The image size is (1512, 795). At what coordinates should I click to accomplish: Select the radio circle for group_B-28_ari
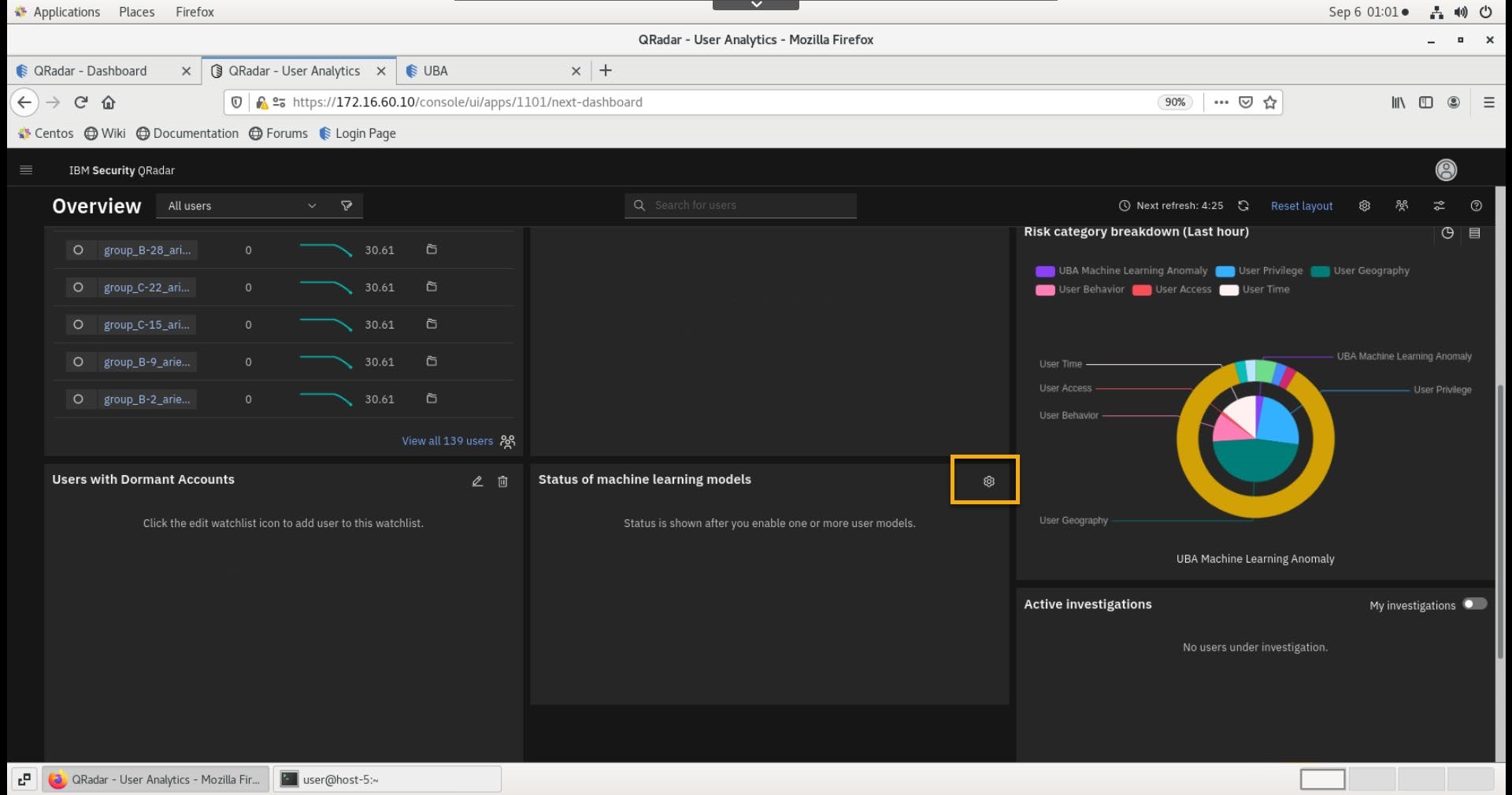click(x=78, y=250)
